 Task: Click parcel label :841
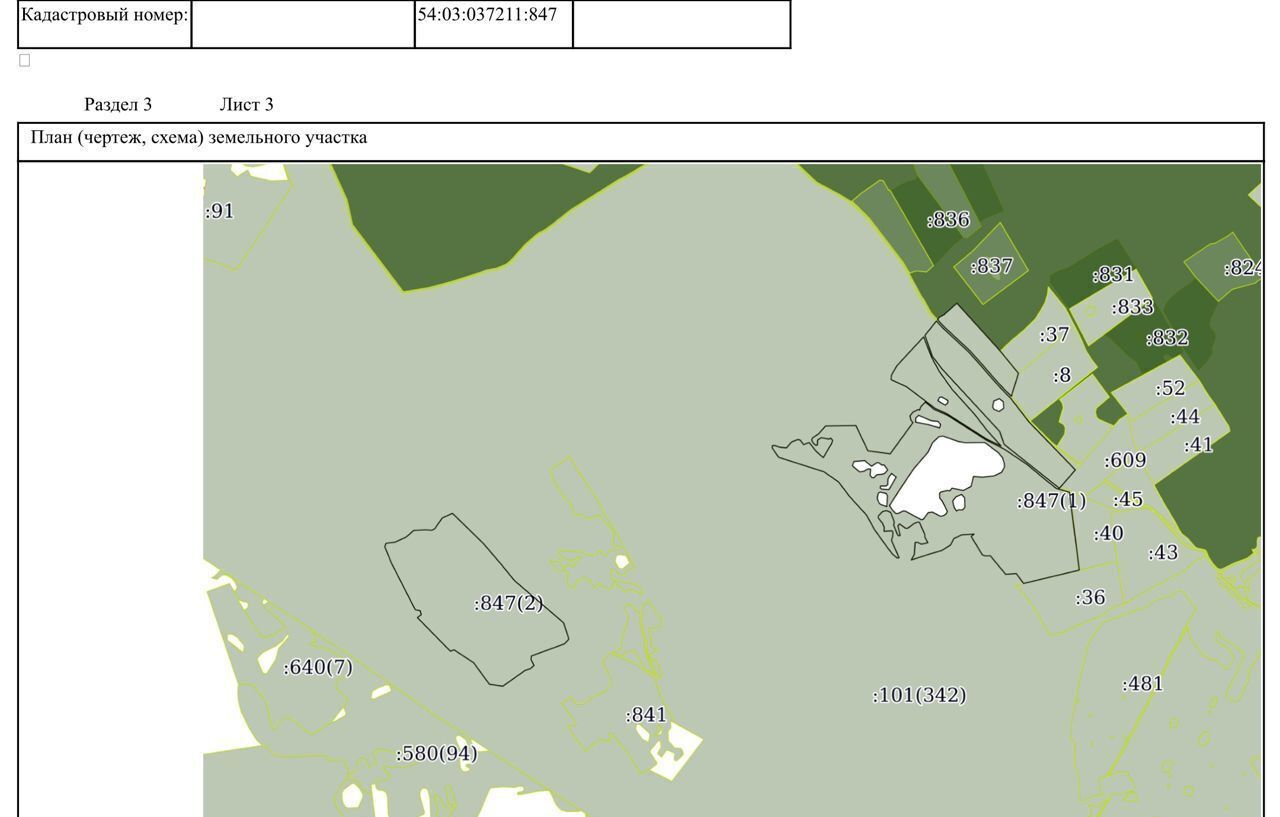tap(646, 716)
